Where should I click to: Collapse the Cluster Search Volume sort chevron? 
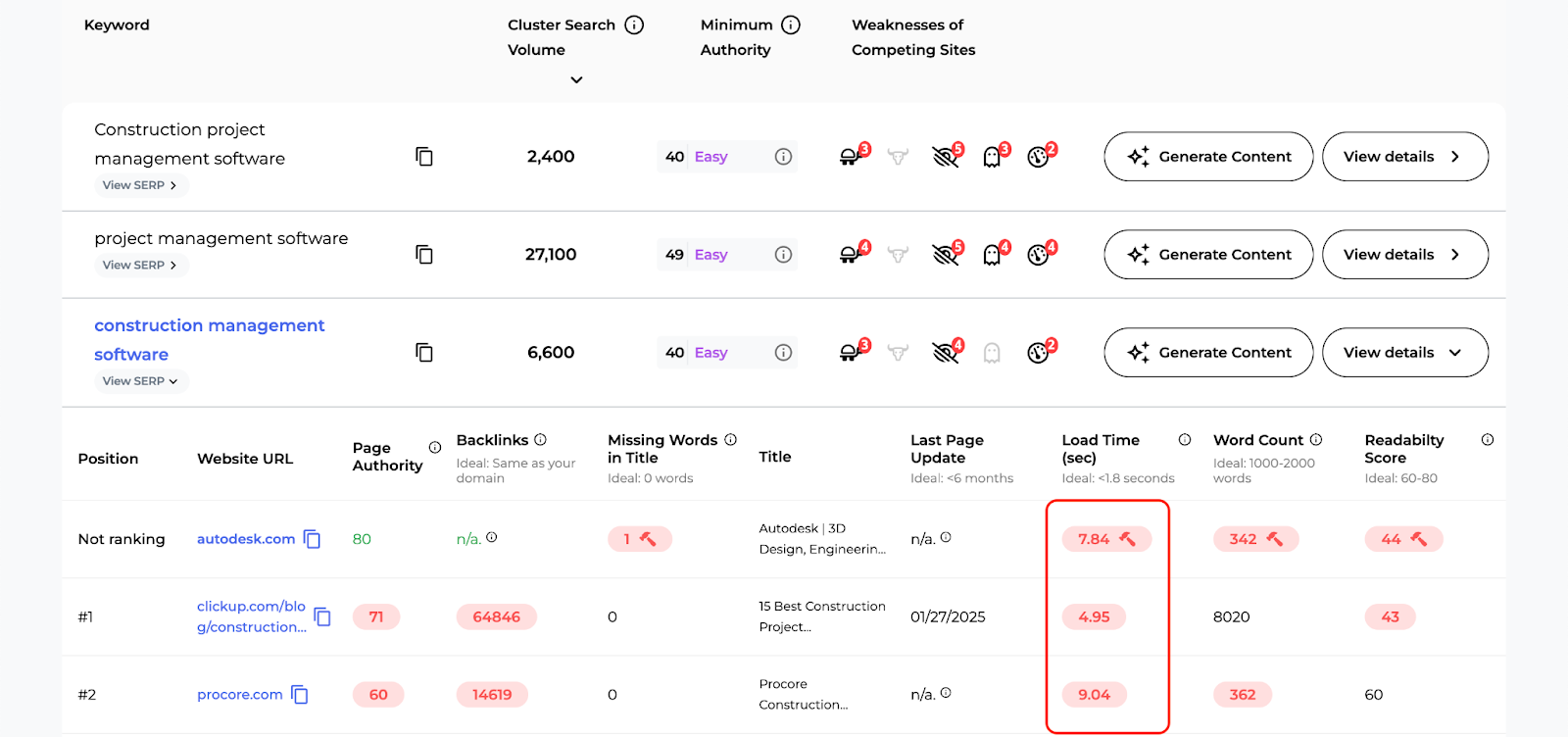point(577,79)
